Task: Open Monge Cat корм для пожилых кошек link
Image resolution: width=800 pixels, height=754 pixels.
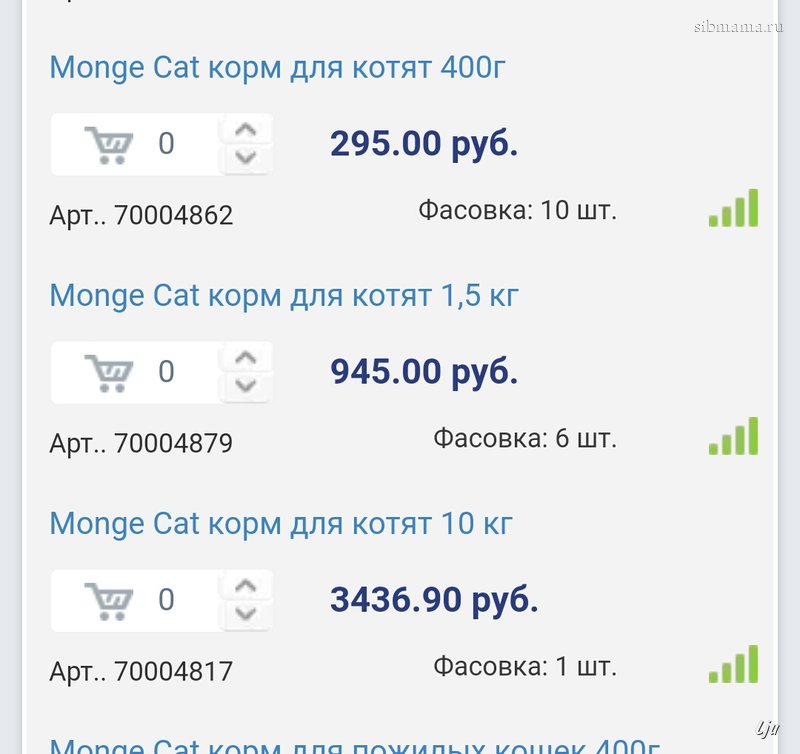Action: tap(355, 745)
